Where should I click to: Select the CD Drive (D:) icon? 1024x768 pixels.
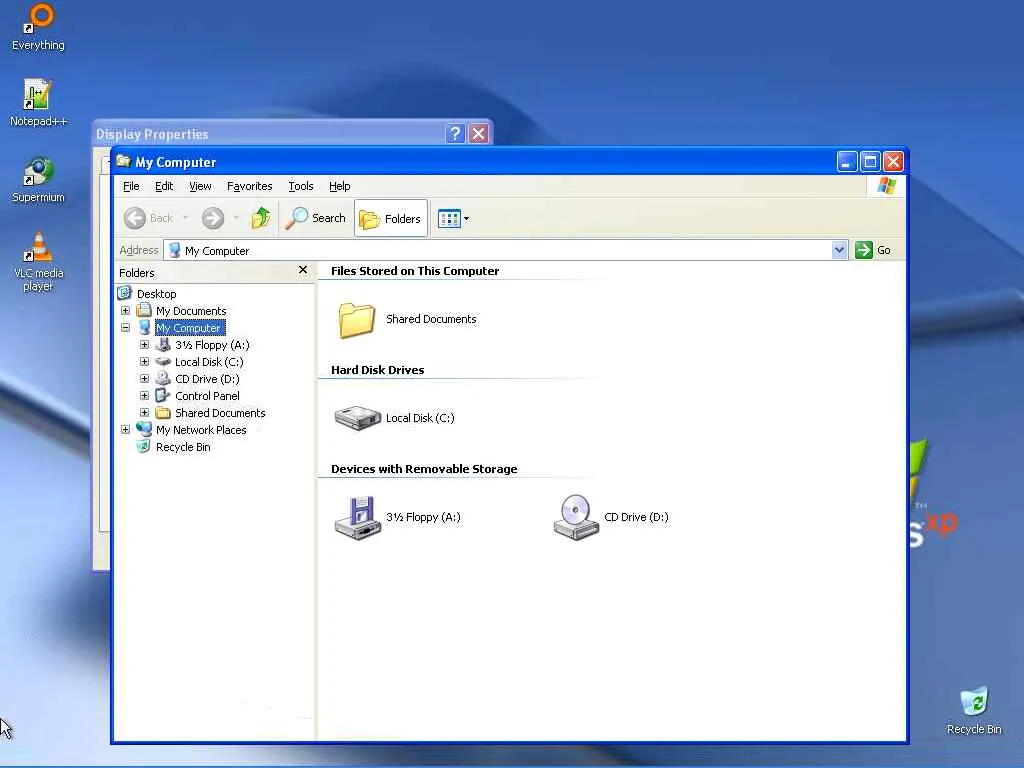point(575,517)
